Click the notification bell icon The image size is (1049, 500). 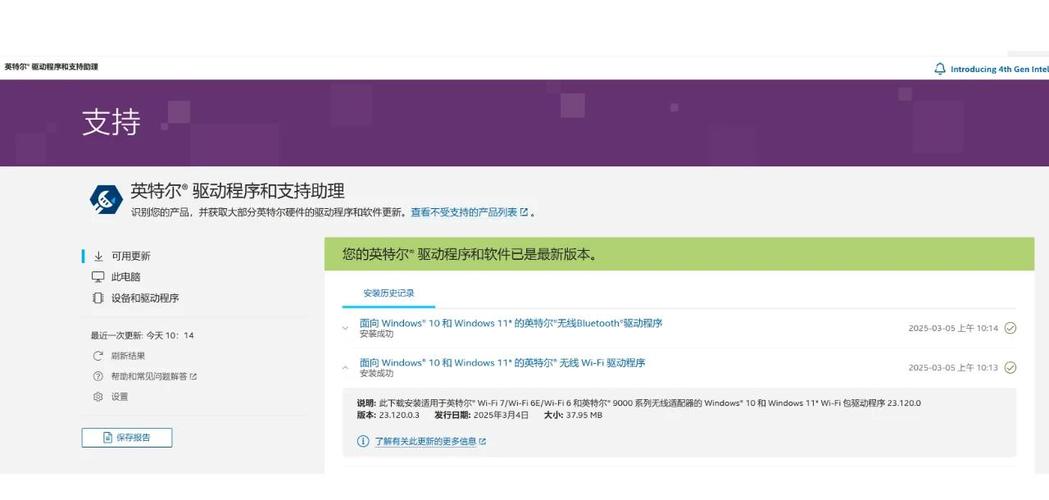(940, 69)
